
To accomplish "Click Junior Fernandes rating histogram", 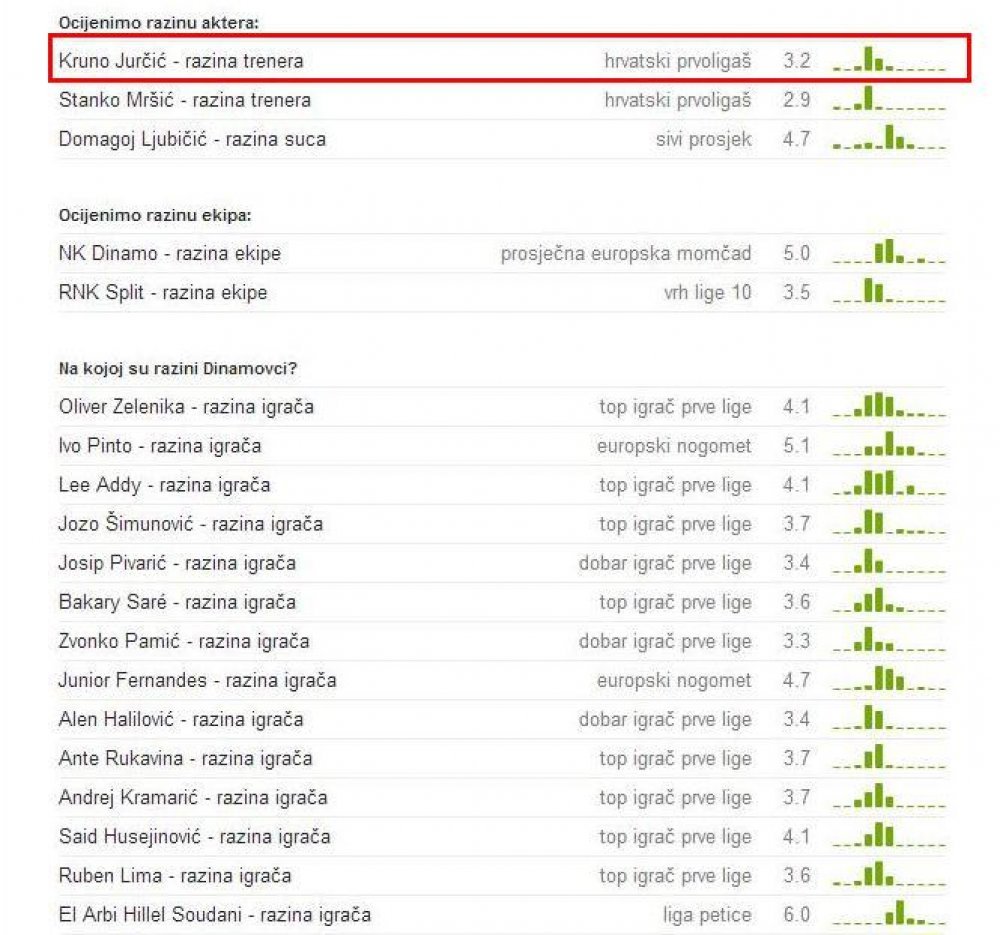I will point(889,678).
